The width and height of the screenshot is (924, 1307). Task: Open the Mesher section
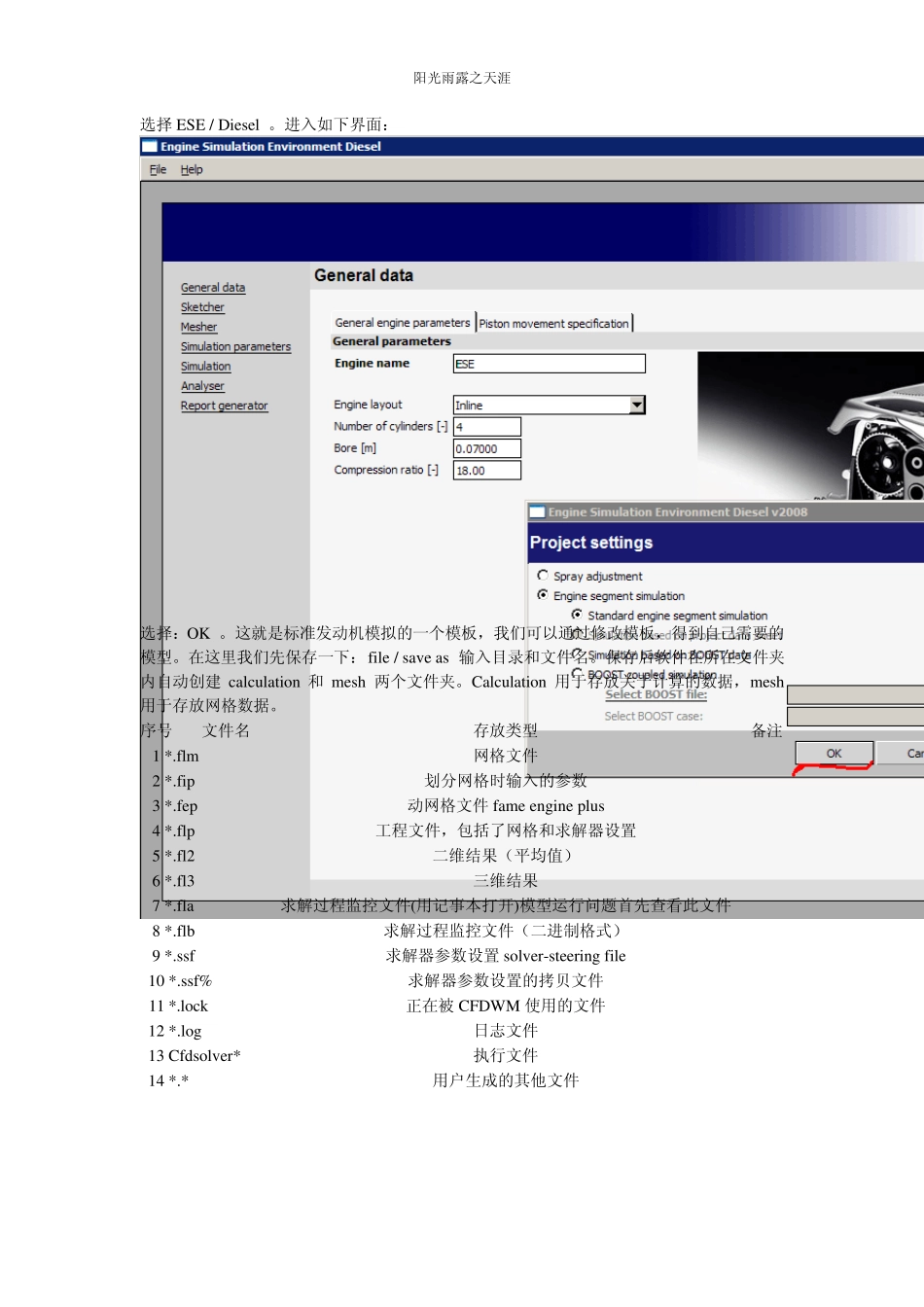[x=198, y=327]
